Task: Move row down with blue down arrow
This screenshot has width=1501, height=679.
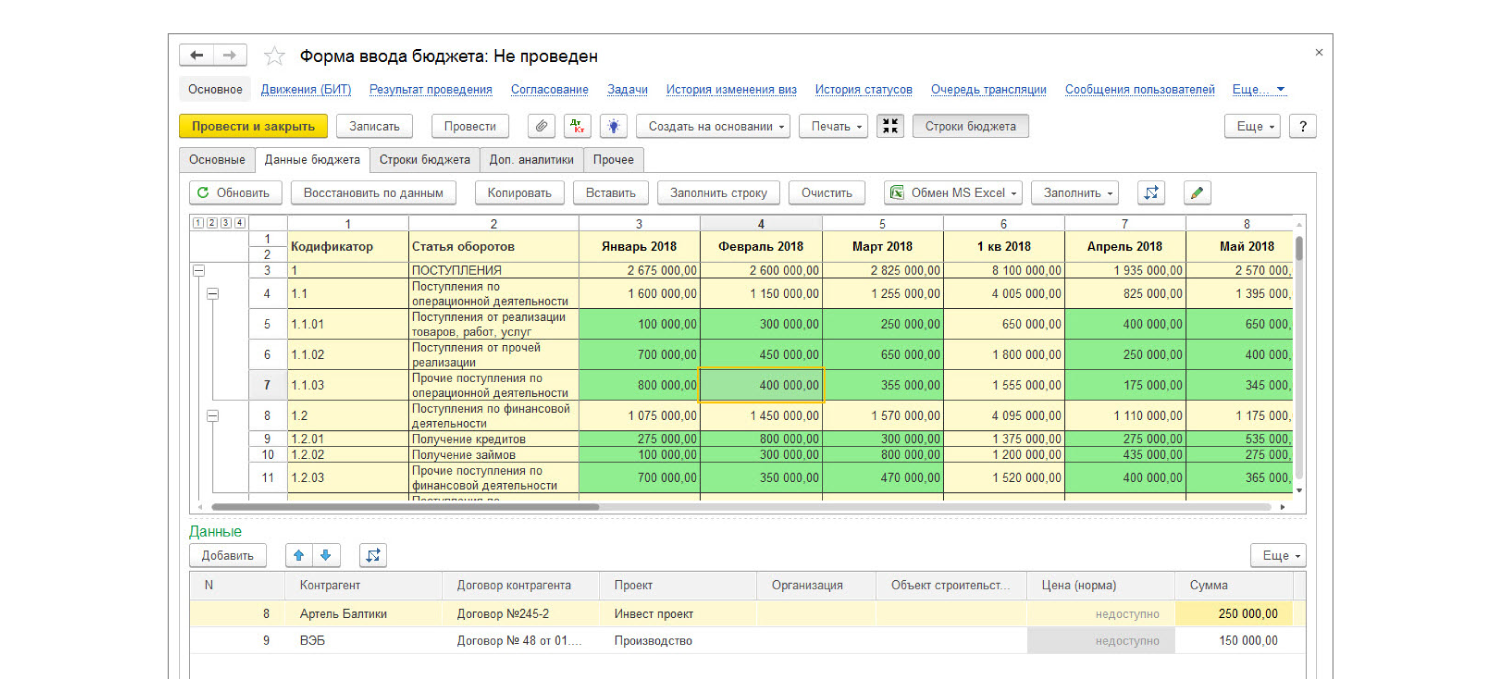Action: [x=325, y=556]
